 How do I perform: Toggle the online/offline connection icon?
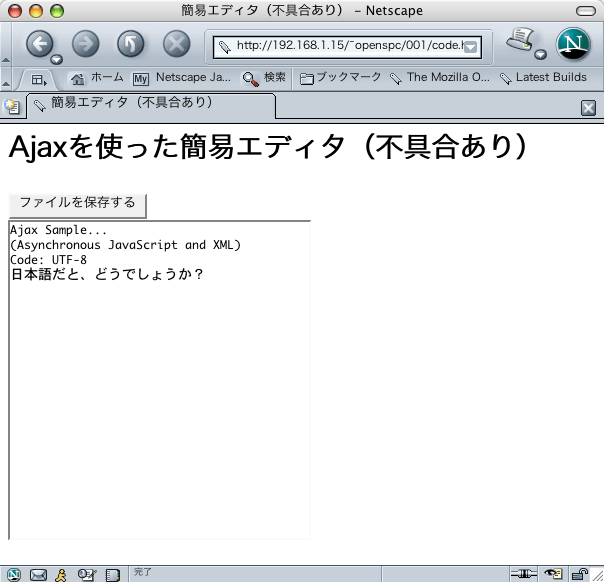pos(524,574)
